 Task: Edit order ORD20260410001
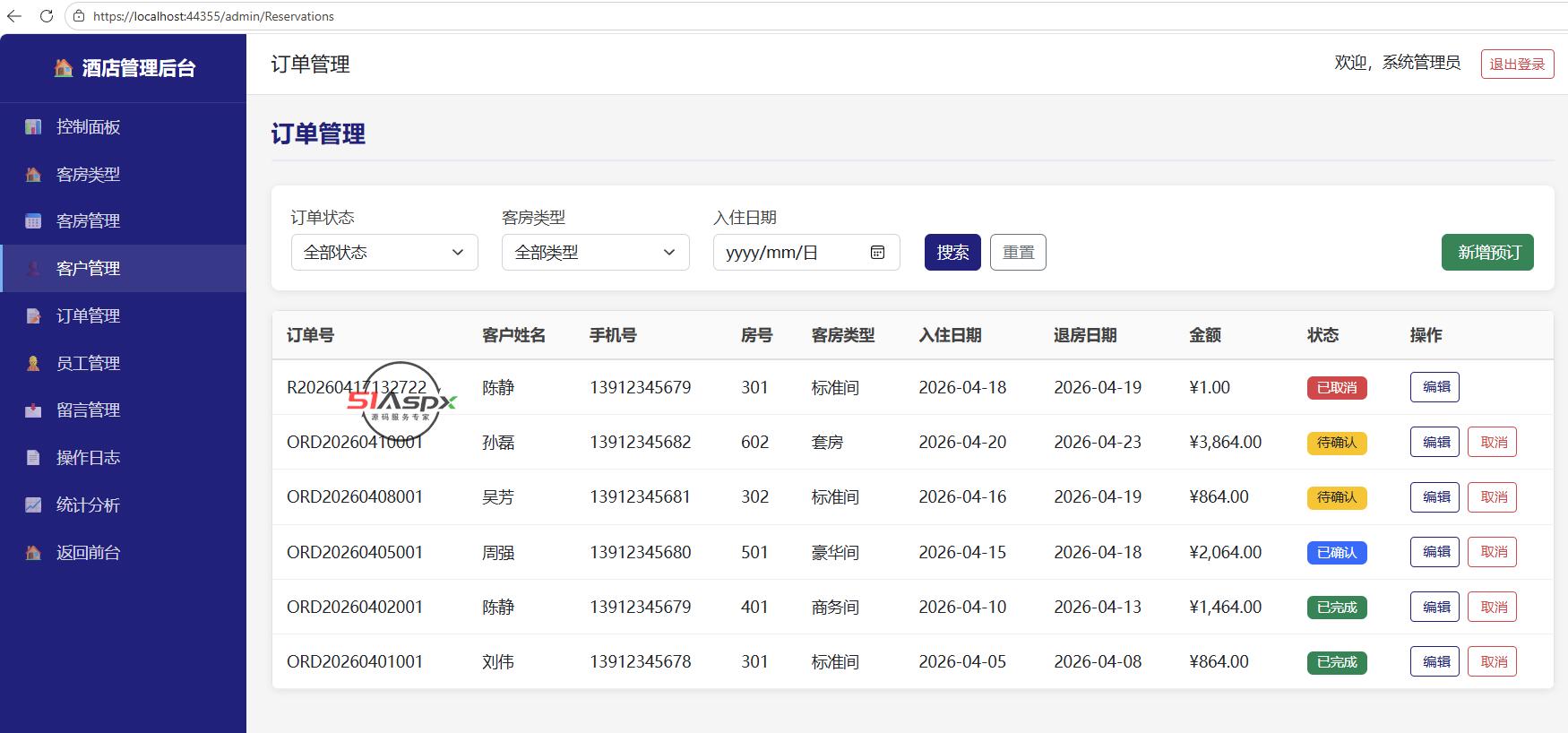tap(1434, 442)
